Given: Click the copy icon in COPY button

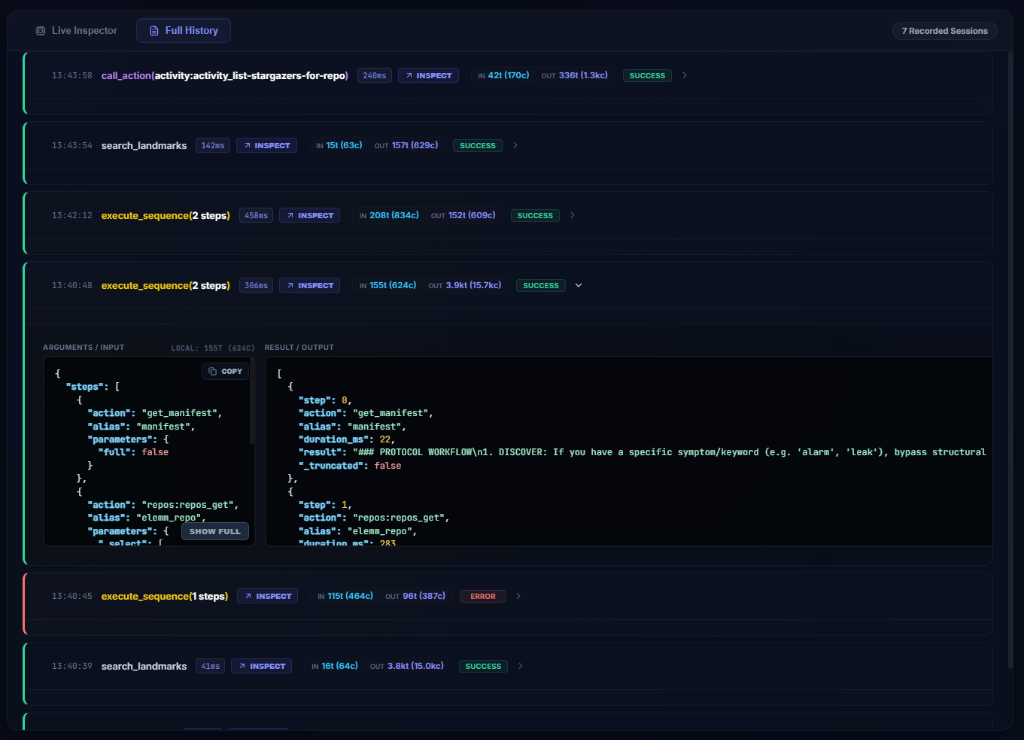Looking at the screenshot, I should click(212, 371).
